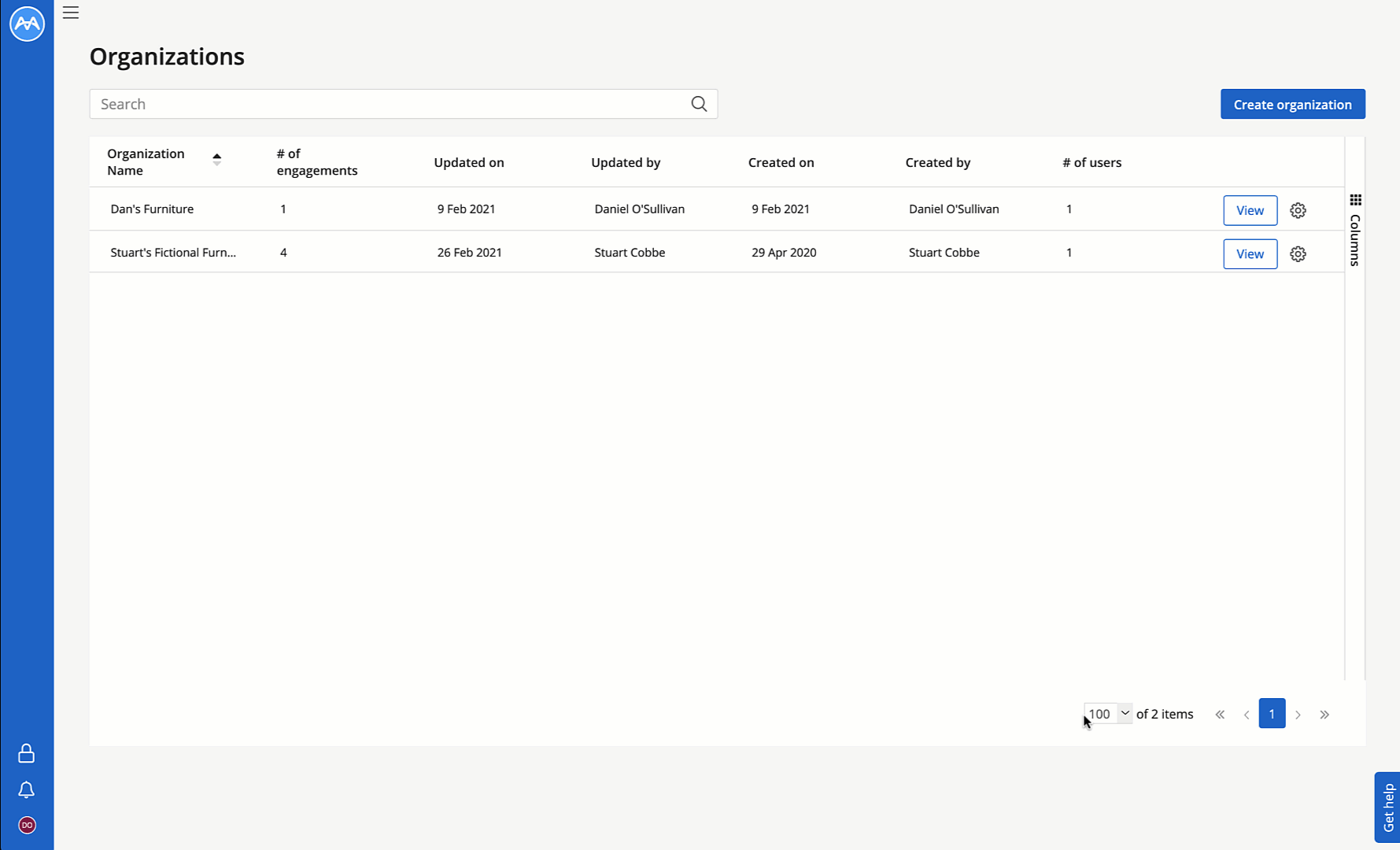Click 'of 2 items' pagination text
1400x850 pixels.
(x=1165, y=714)
